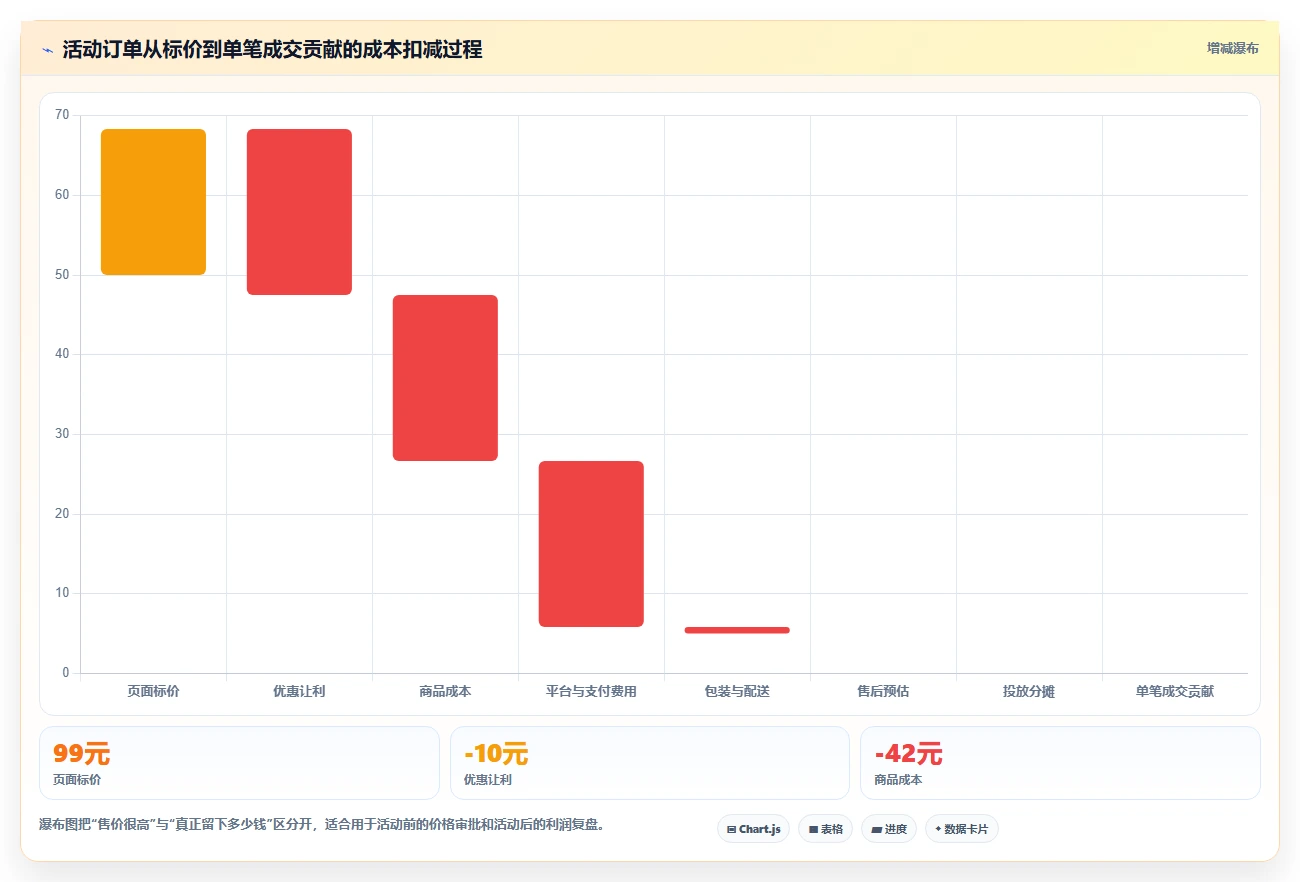Click the 页面标价 x-axis label

pos(153,691)
